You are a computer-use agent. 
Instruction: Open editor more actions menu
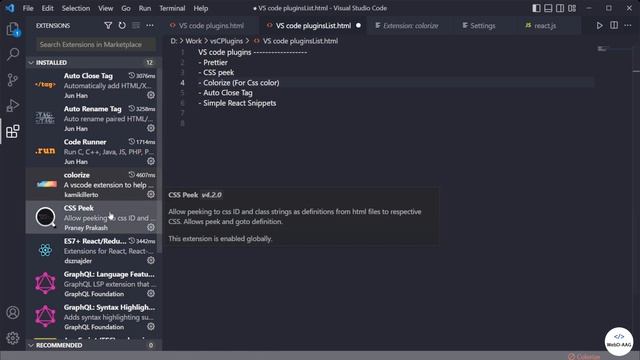tap(628, 25)
